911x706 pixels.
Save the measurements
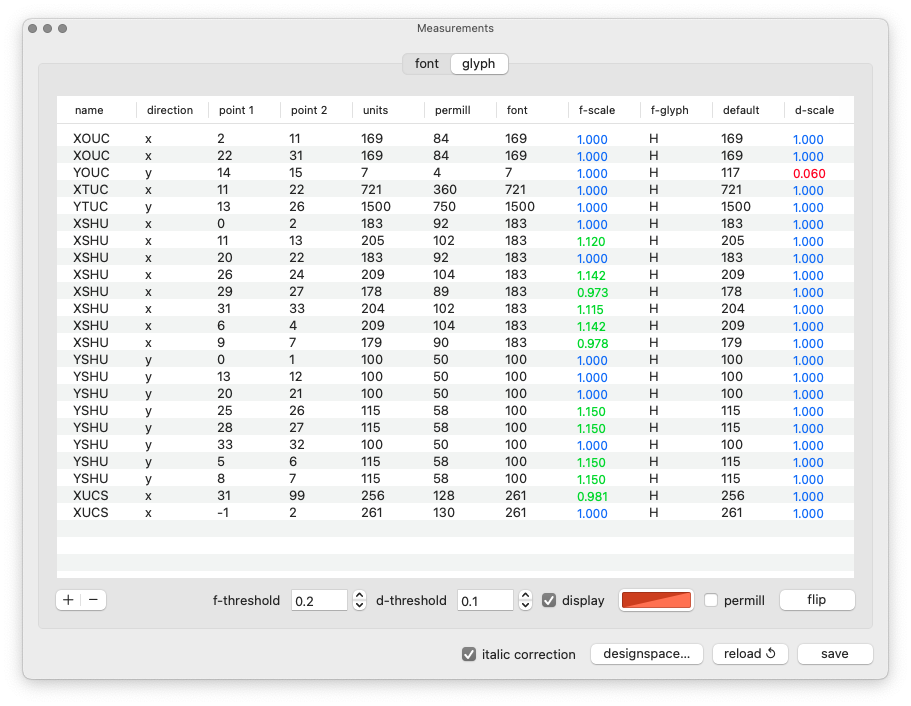click(834, 654)
